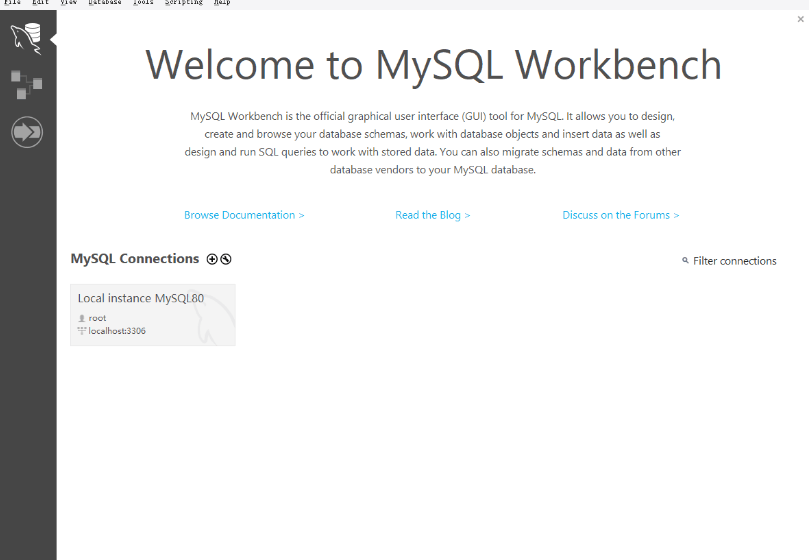The image size is (811, 560).
Task: Follow the Discuss on the Forums link
Action: coord(621,215)
